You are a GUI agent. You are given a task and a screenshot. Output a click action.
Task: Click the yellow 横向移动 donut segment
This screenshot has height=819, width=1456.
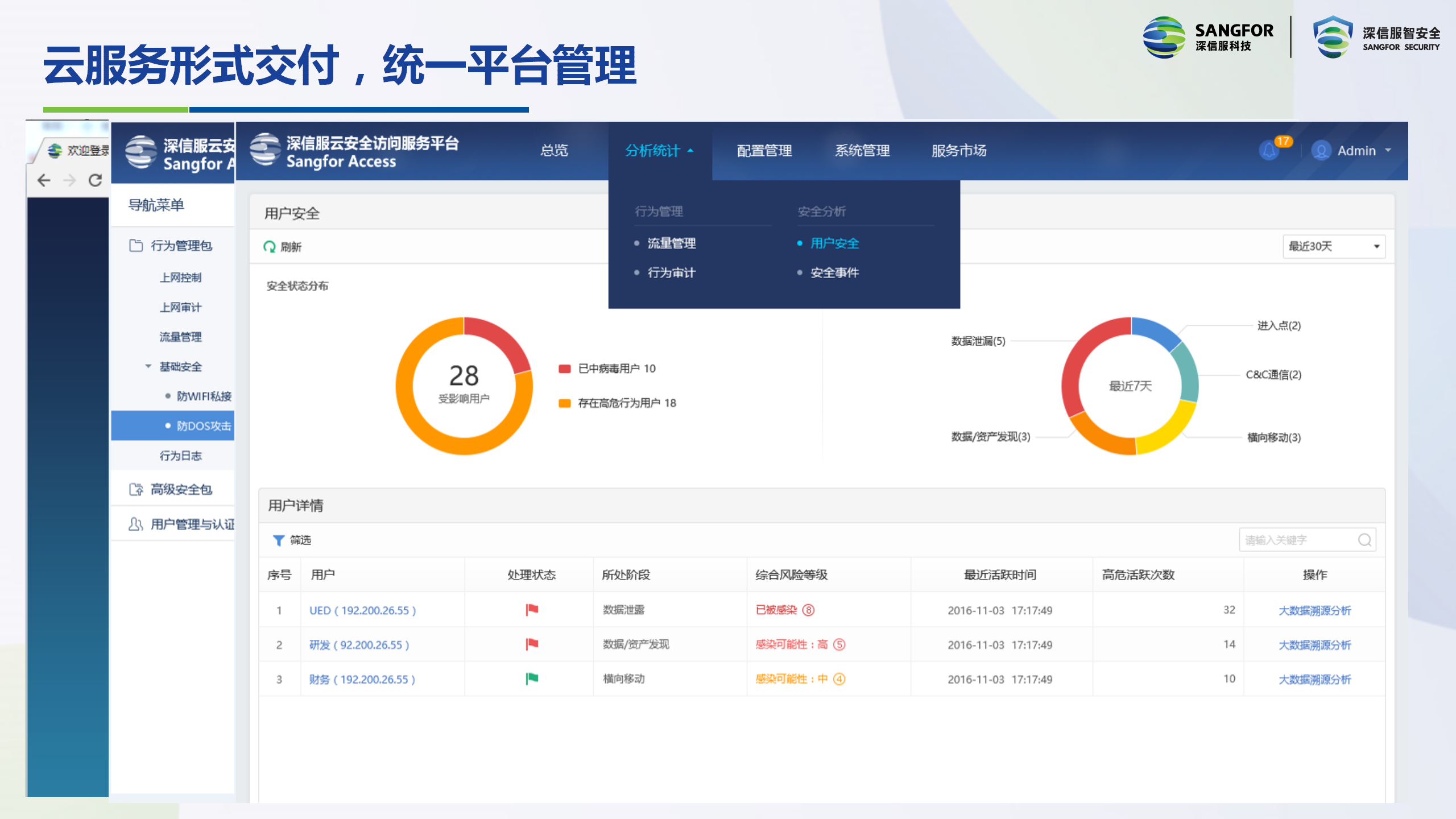point(1169,429)
